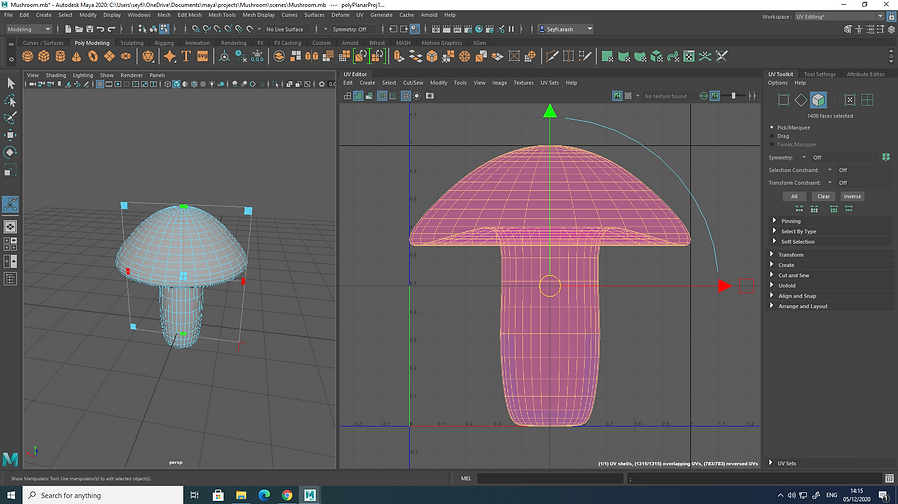Open the Selection Constraint dropdown
898x504 pixels.
point(830,170)
